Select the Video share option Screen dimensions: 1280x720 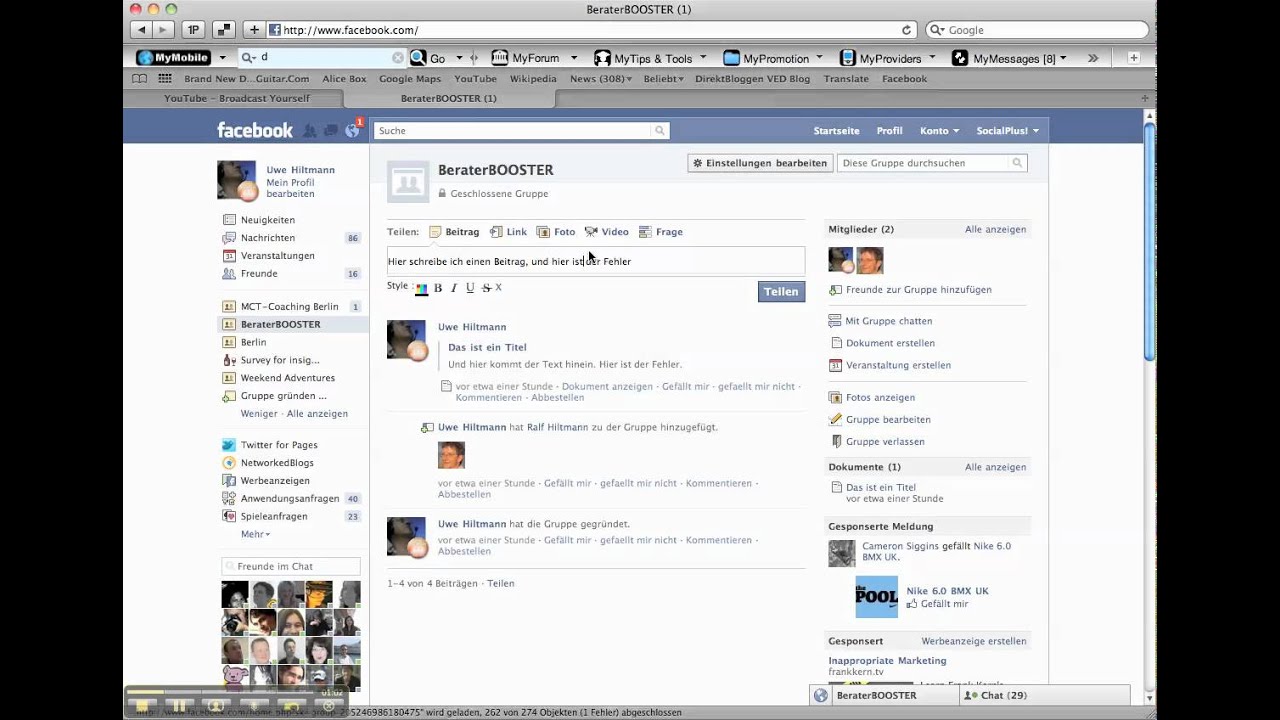point(607,232)
